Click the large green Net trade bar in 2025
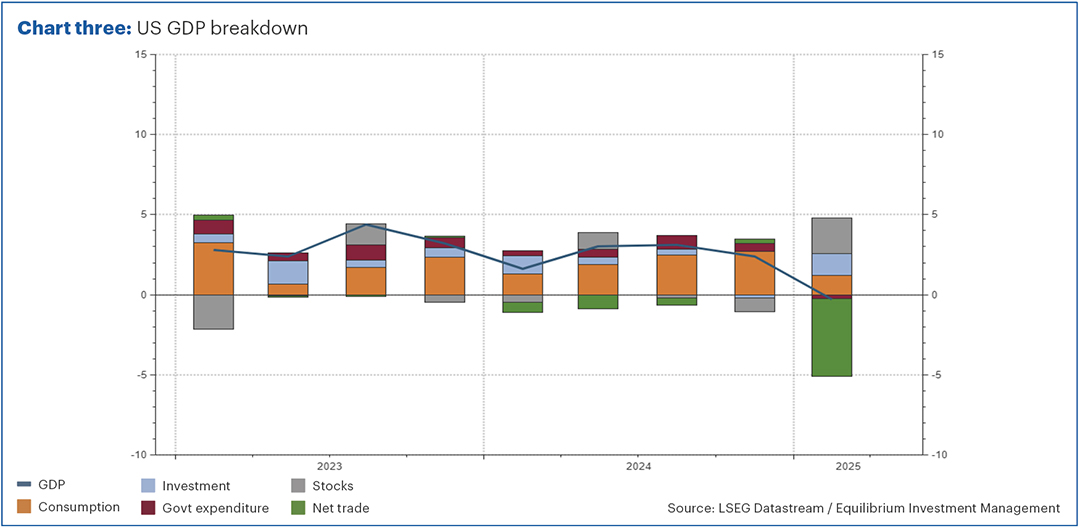1080x528 pixels. pos(832,337)
